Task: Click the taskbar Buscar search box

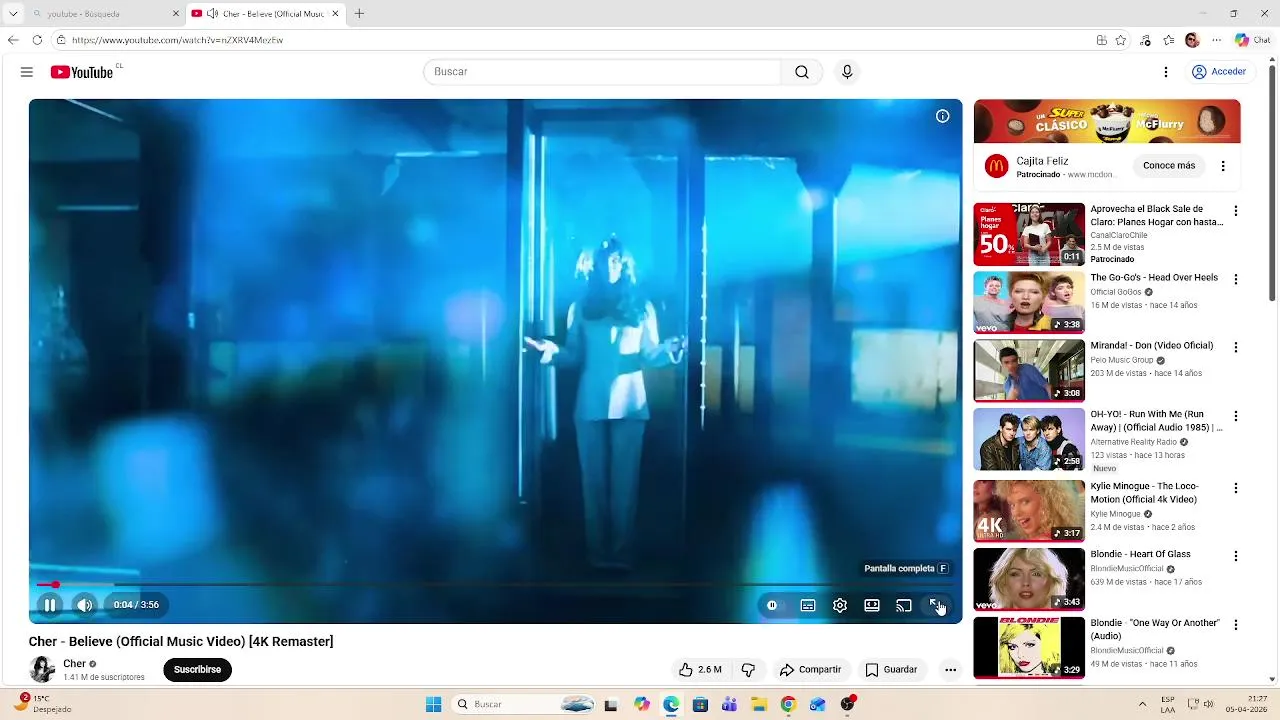Action: (524, 704)
